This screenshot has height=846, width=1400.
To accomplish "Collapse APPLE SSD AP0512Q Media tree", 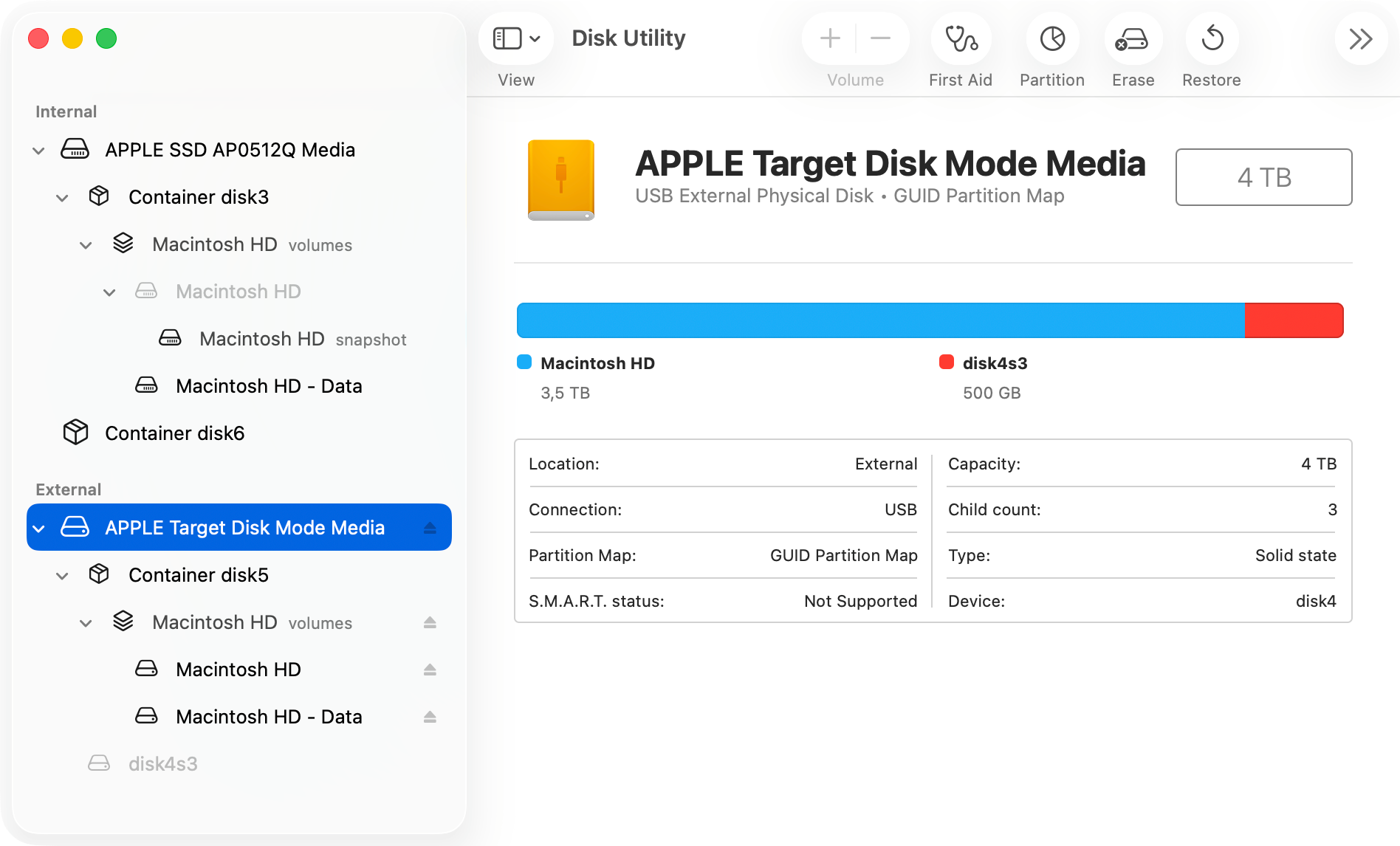I will point(38,151).
